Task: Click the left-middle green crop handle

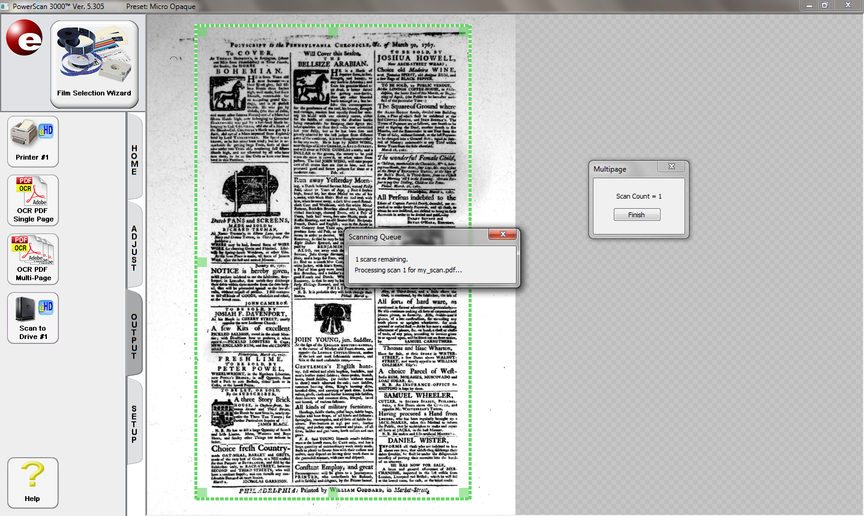Action: coord(200,263)
